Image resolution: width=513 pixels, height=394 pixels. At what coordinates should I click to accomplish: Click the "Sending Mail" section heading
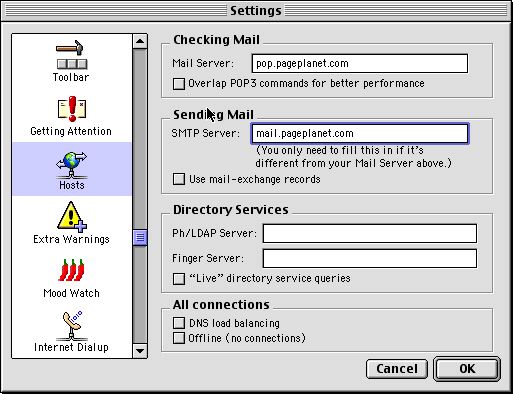[x=213, y=115]
